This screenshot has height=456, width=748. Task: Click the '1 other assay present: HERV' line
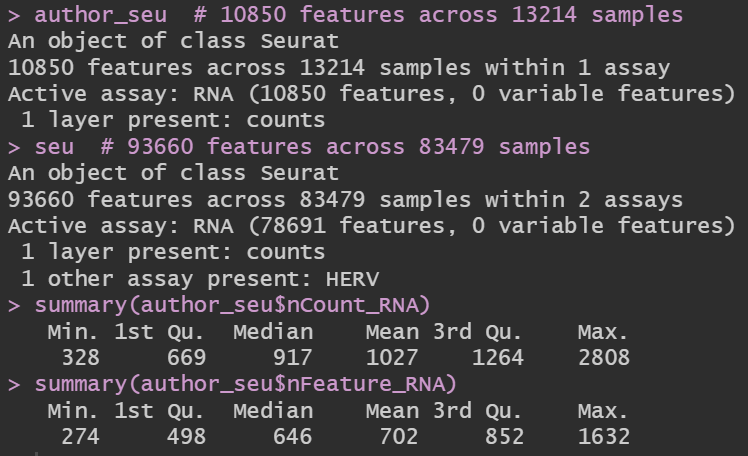click(x=170, y=278)
